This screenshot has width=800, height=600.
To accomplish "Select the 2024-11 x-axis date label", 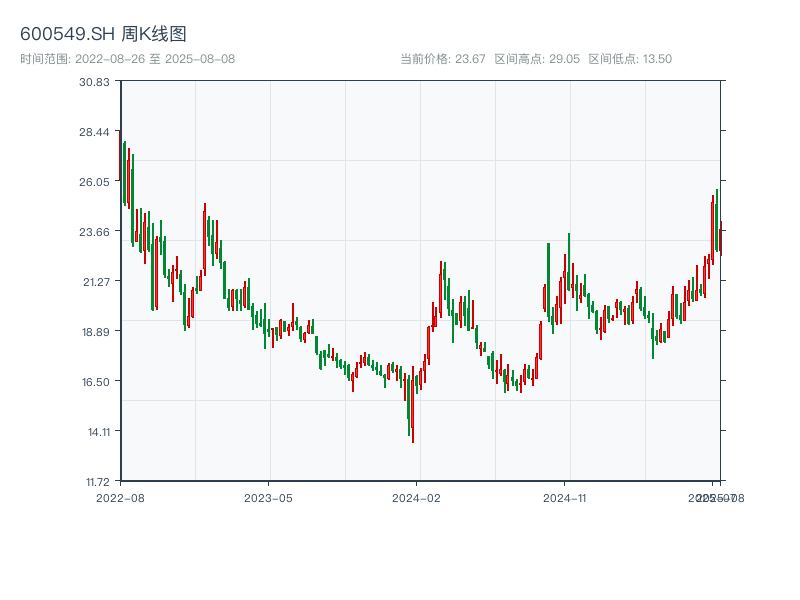I will (565, 497).
